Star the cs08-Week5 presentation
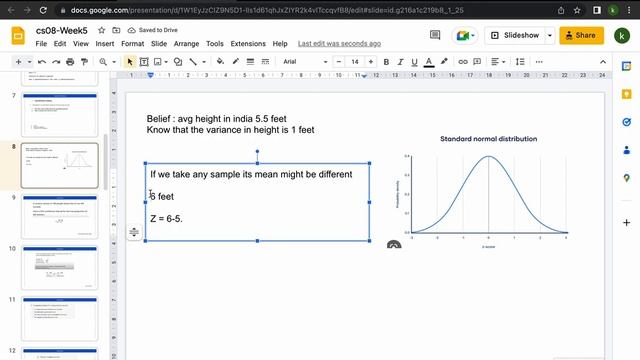The height and width of the screenshot is (360, 640). point(102,30)
